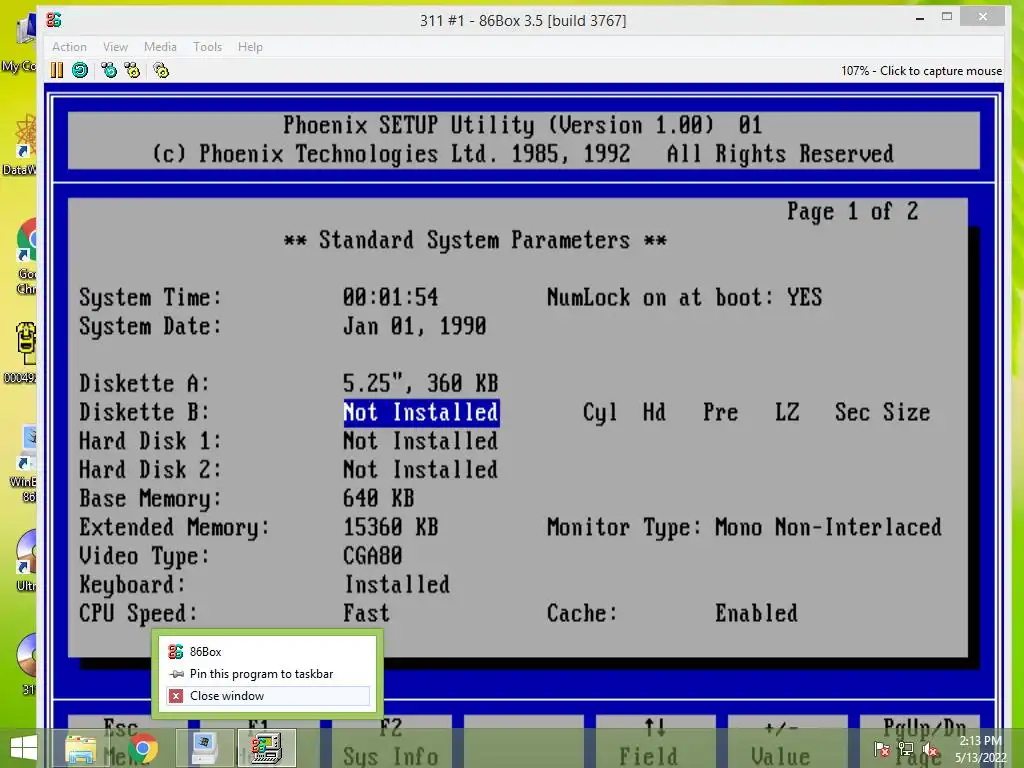Image resolution: width=1024 pixels, height=768 pixels.
Task: Open the Media menu
Action: pyautogui.click(x=160, y=47)
